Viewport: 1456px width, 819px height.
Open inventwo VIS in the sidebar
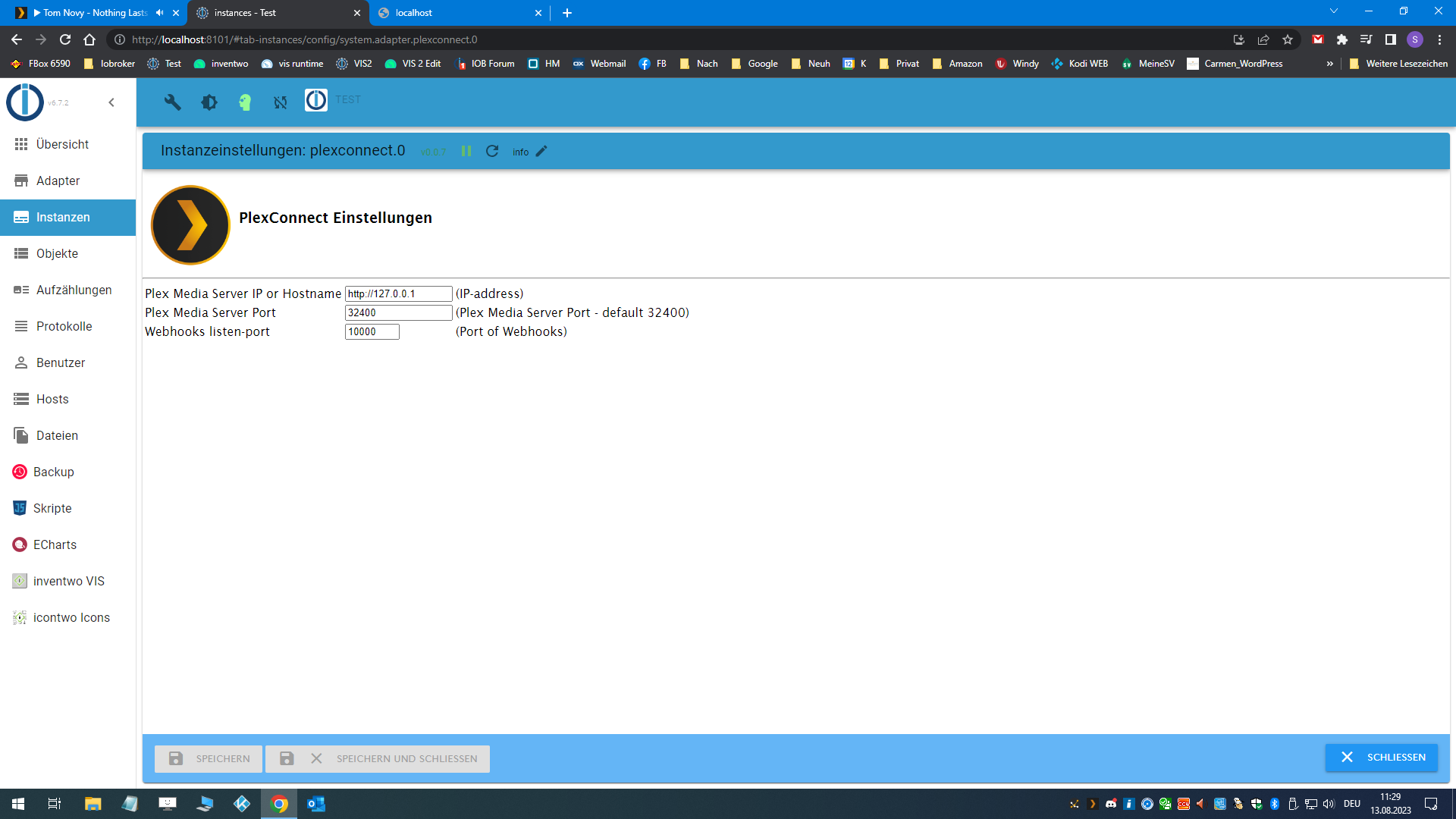tap(68, 581)
